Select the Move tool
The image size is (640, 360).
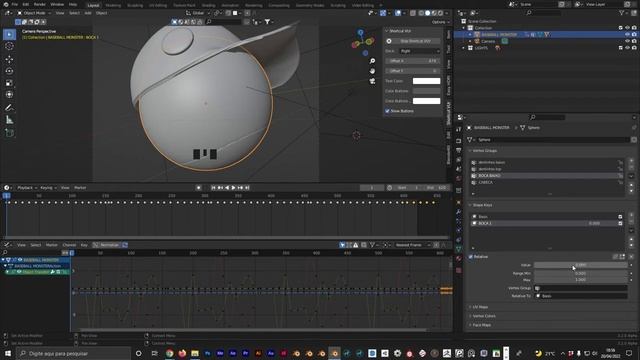point(9,60)
